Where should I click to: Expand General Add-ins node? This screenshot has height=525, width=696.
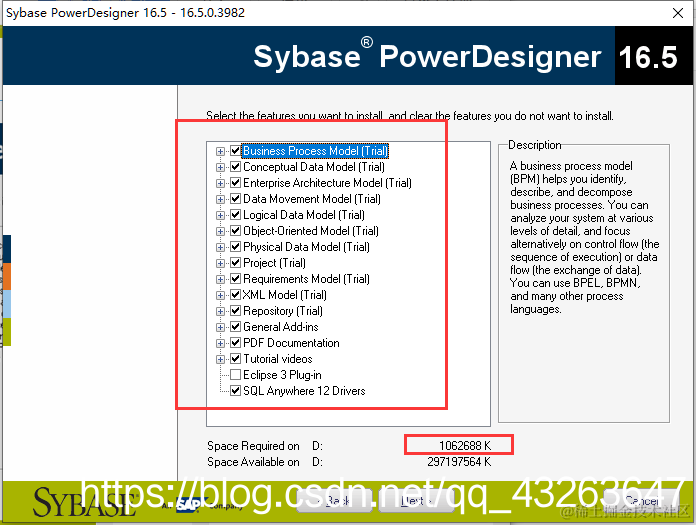[x=220, y=327]
